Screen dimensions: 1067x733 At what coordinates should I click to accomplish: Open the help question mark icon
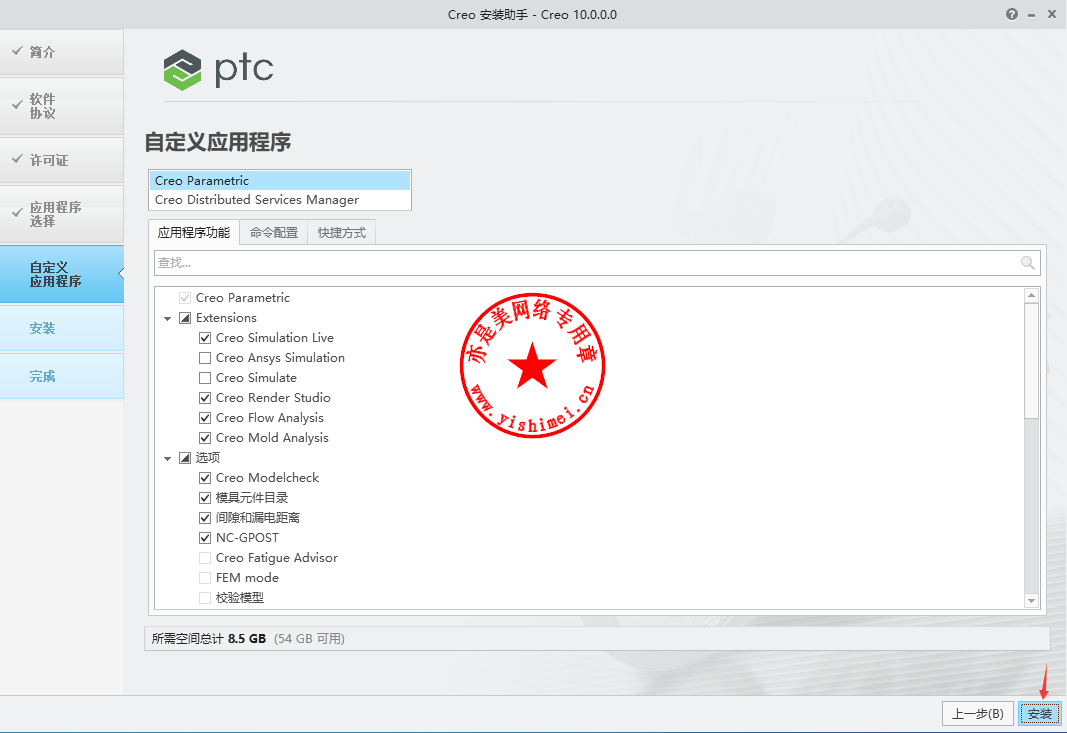pyautogui.click(x=1012, y=14)
